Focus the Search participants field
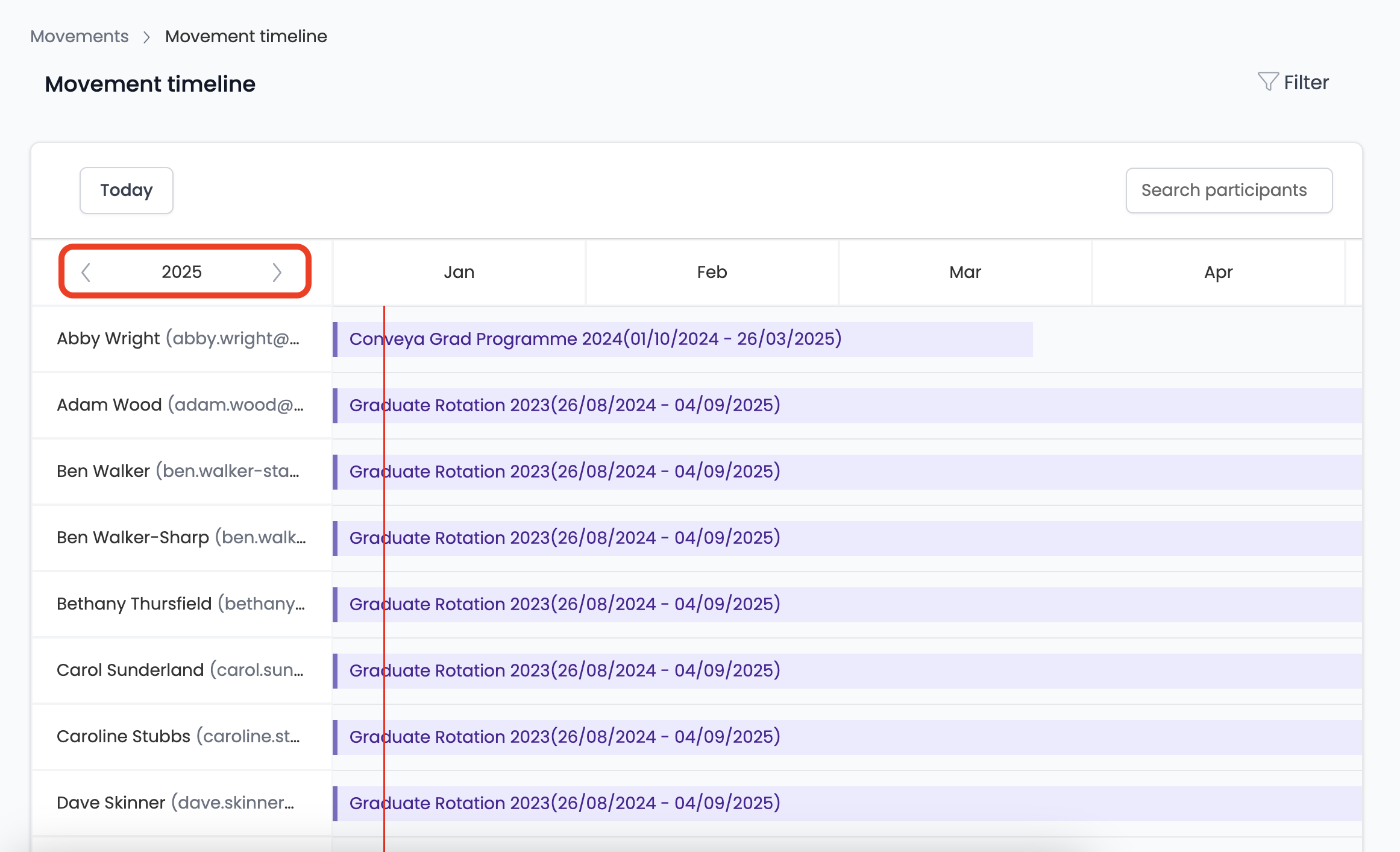 [1229, 190]
